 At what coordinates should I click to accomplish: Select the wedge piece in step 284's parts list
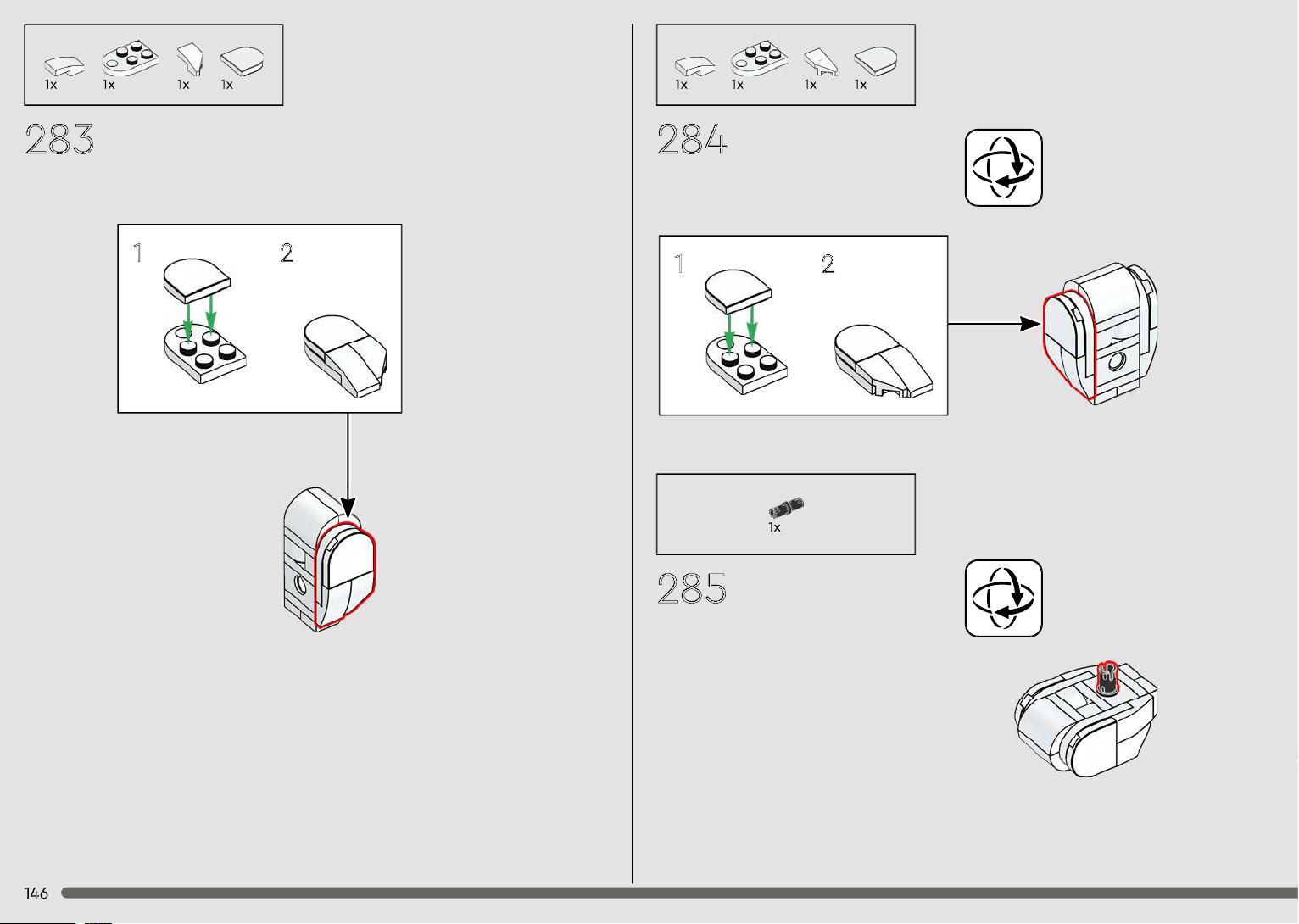[820, 62]
